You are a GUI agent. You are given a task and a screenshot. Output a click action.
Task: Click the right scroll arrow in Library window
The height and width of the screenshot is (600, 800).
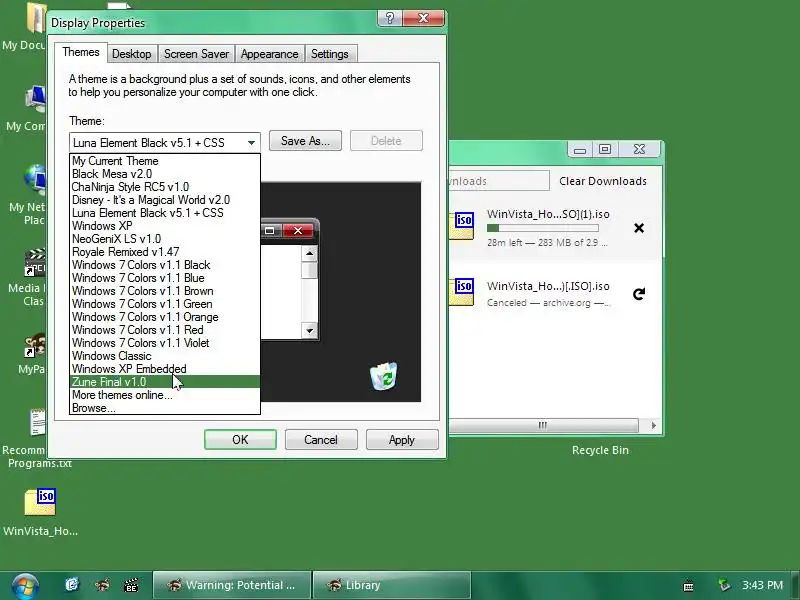tap(654, 426)
